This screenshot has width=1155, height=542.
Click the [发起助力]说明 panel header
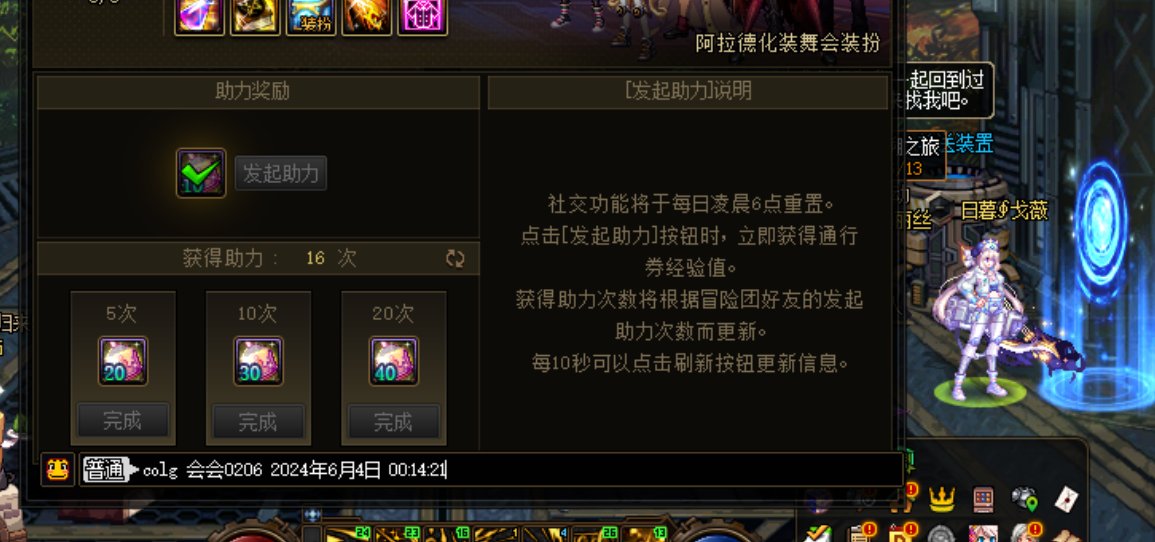(688, 92)
